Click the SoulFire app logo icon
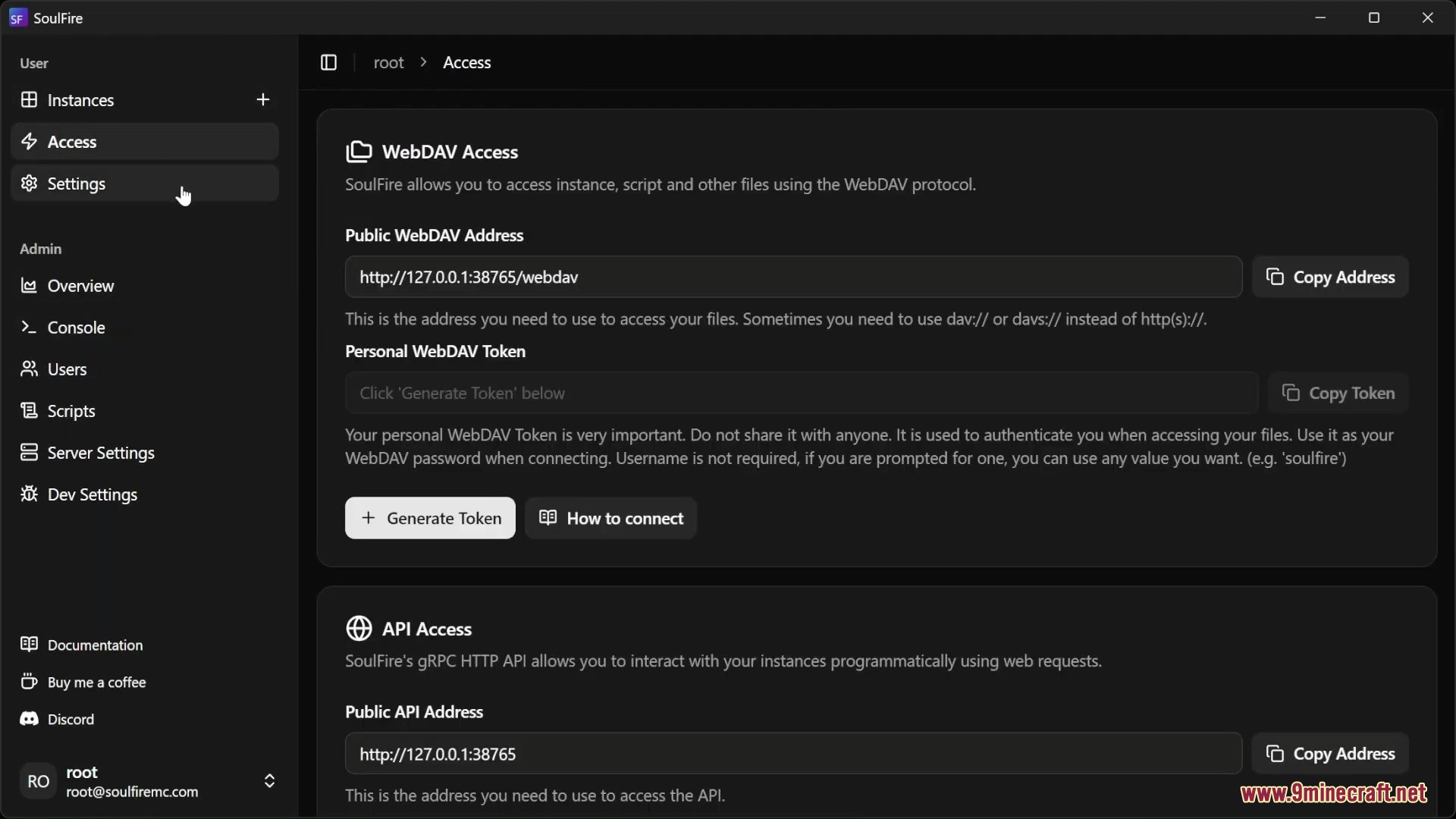The image size is (1456, 819). point(17,17)
